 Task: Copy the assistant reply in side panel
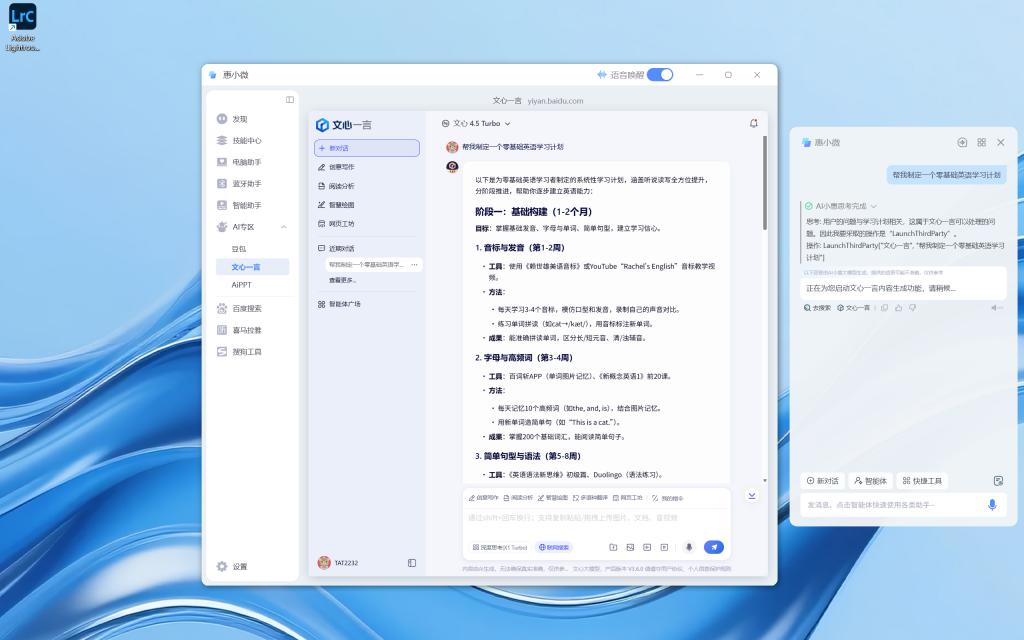click(885, 308)
